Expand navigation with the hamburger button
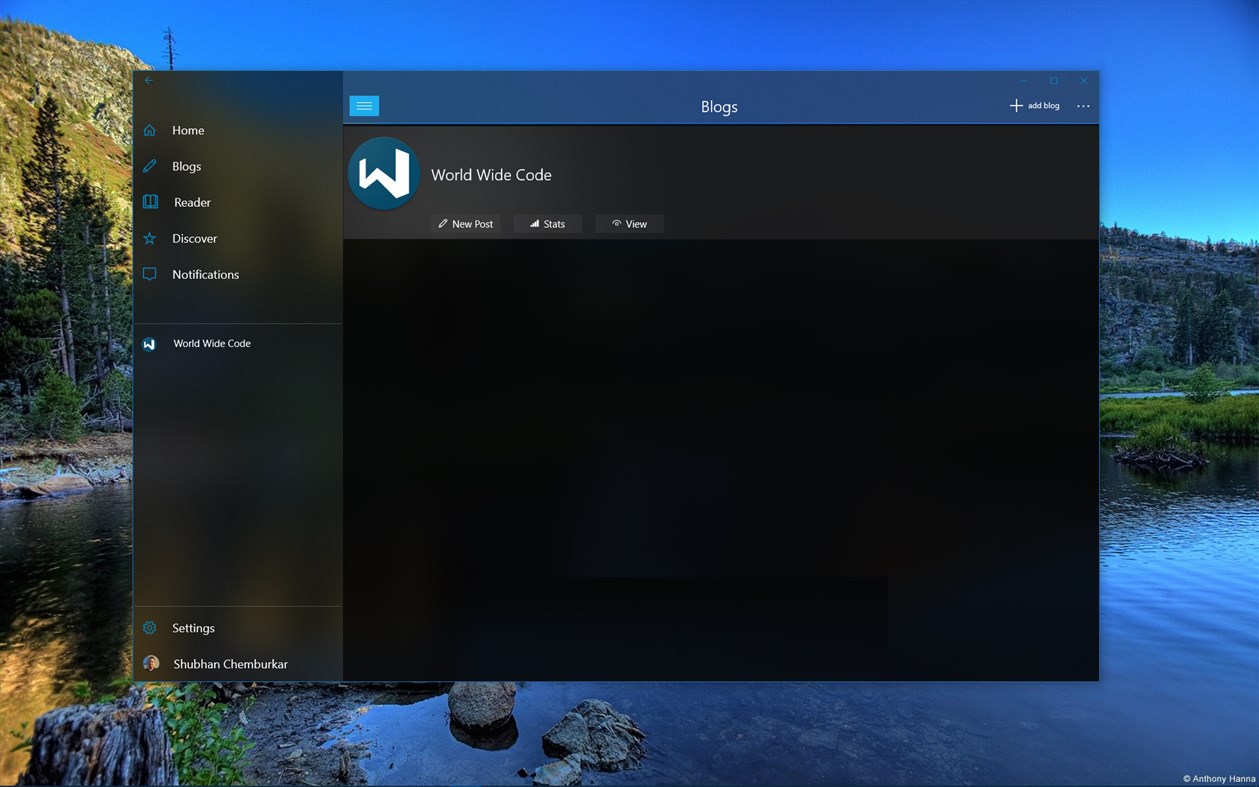Screen dimensions: 1259x787 click(364, 105)
